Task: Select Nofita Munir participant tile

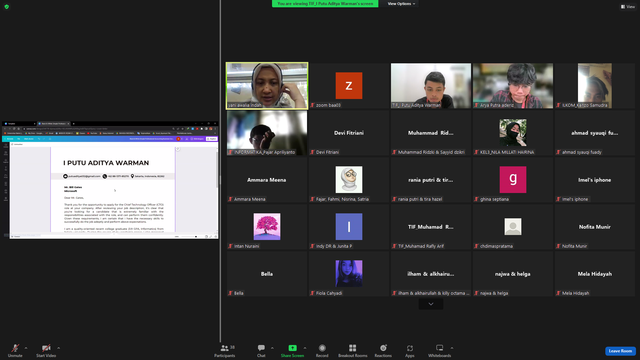Action: click(595, 227)
